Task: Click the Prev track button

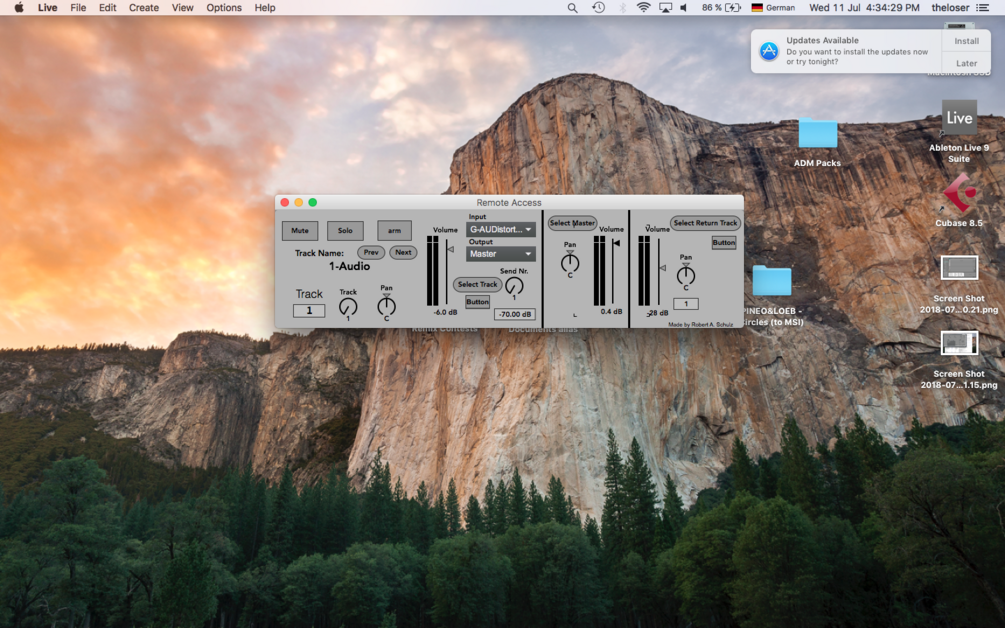Action: [x=371, y=252]
